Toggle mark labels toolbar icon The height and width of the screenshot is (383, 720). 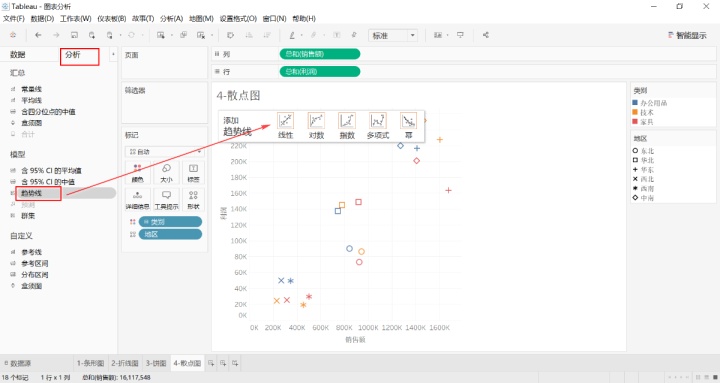(x=337, y=35)
